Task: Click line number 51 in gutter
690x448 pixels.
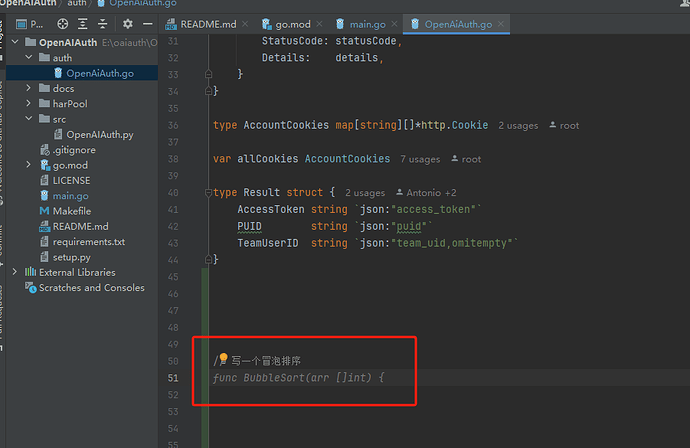Action: pyautogui.click(x=173, y=378)
